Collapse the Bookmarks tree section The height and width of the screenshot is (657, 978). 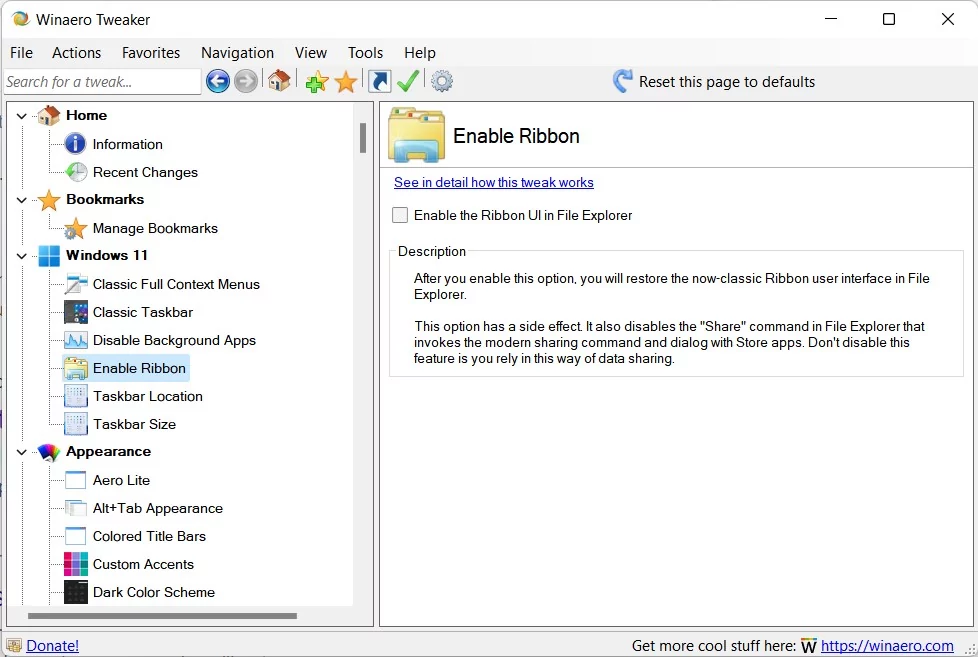coord(22,200)
